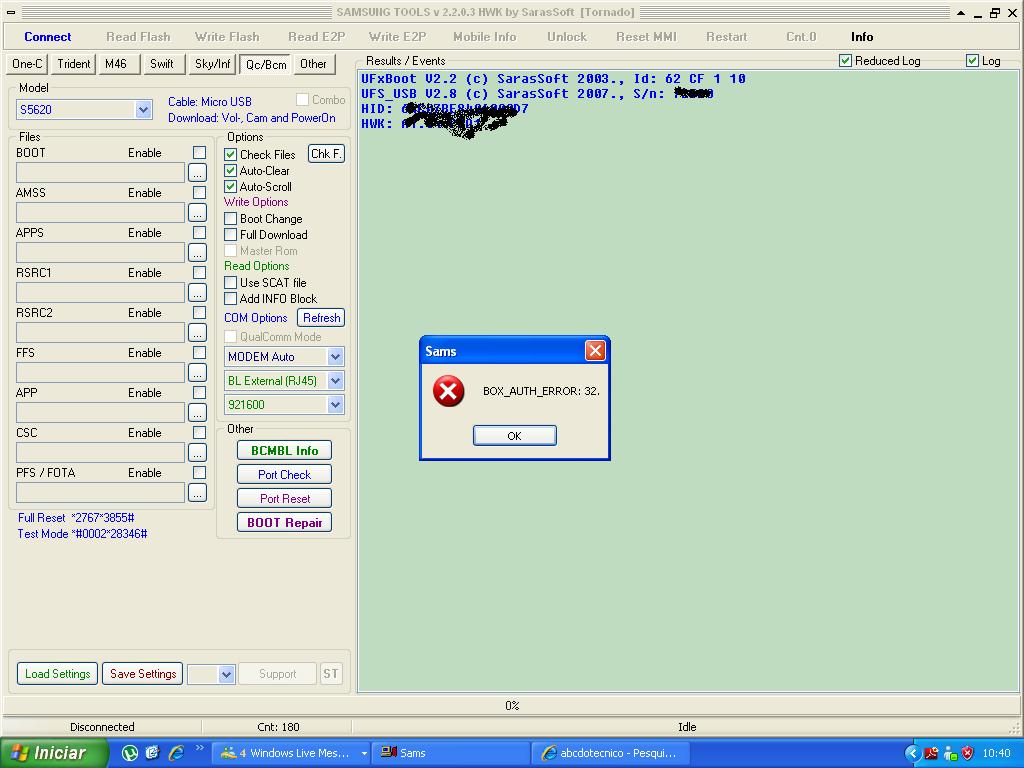The height and width of the screenshot is (768, 1024).
Task: Click the Port Reset button
Action: click(x=285, y=499)
